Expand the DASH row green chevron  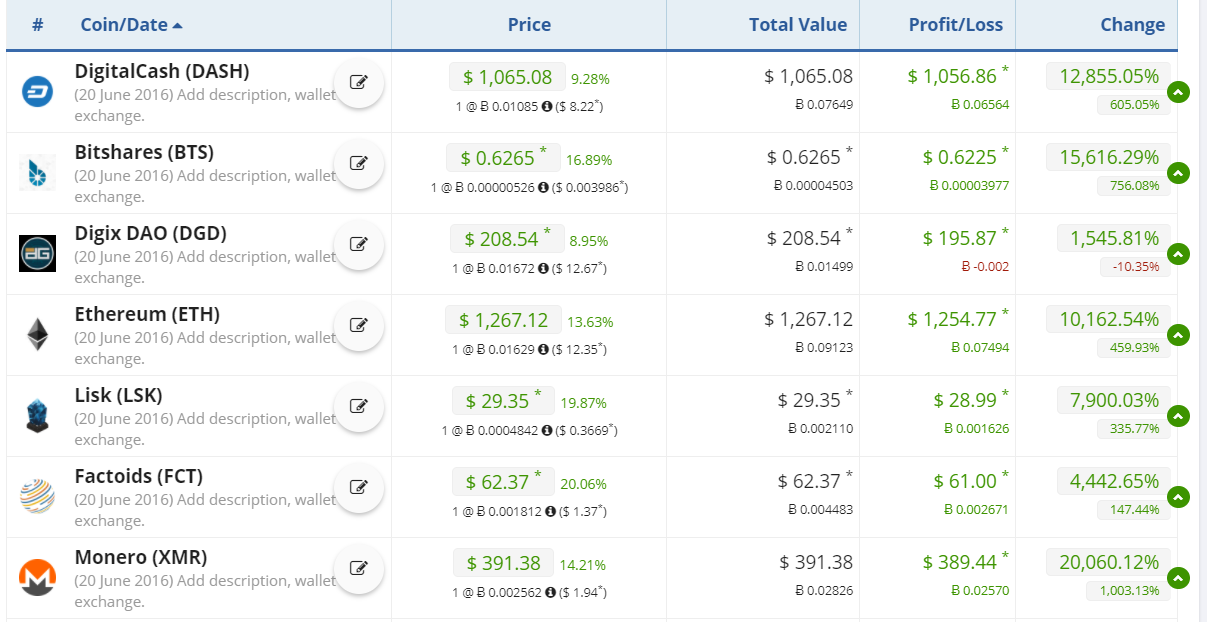pos(1179,92)
